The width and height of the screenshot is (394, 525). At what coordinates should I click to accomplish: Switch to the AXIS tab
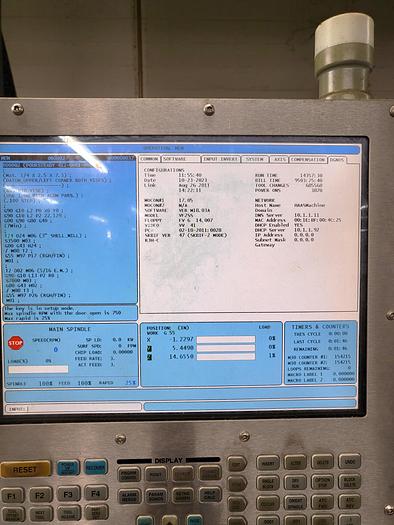pos(279,159)
